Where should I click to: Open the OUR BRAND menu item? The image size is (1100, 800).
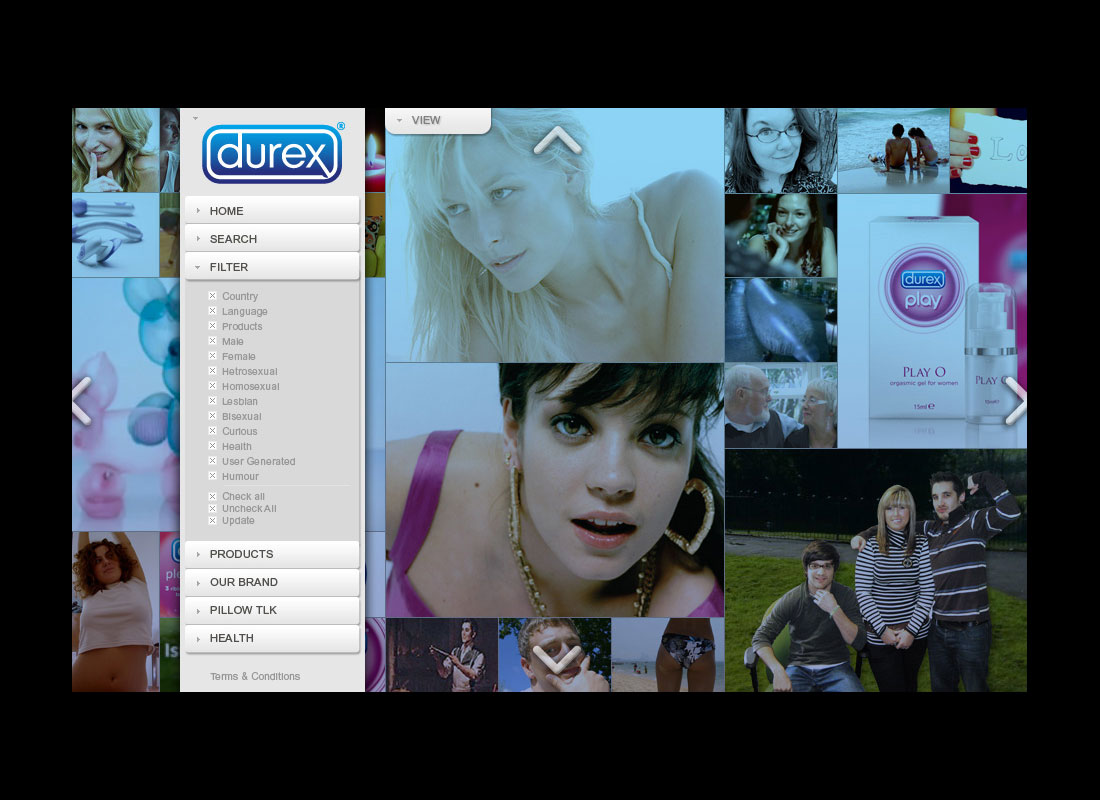tap(272, 582)
